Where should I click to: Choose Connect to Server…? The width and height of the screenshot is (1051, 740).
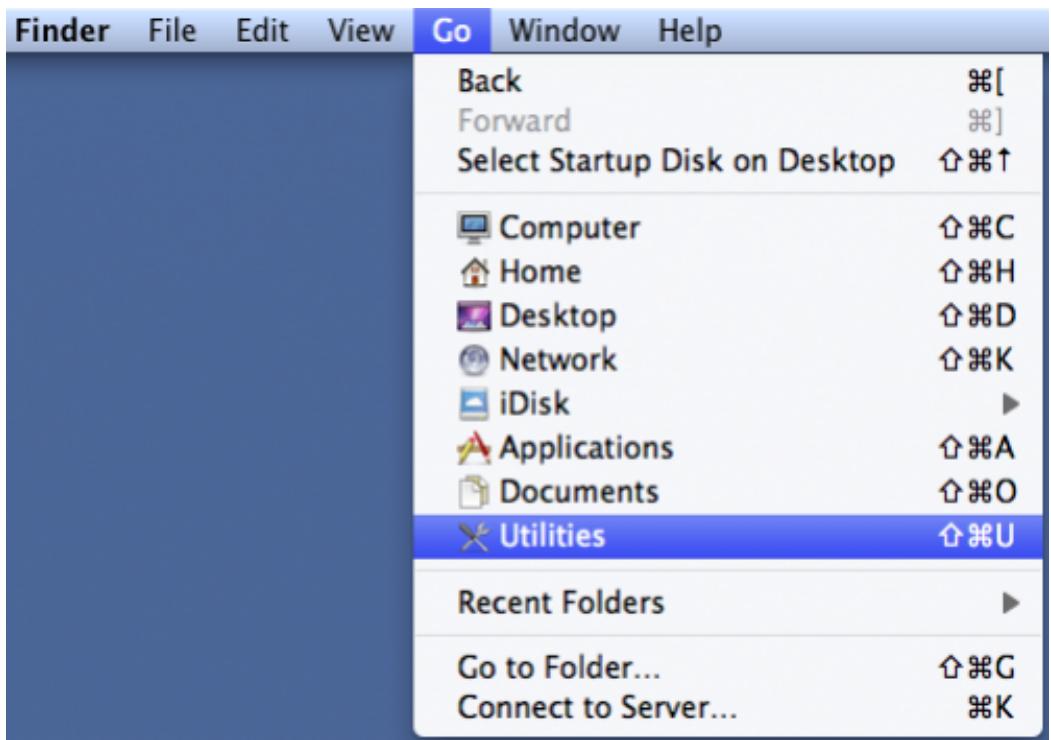click(x=728, y=708)
